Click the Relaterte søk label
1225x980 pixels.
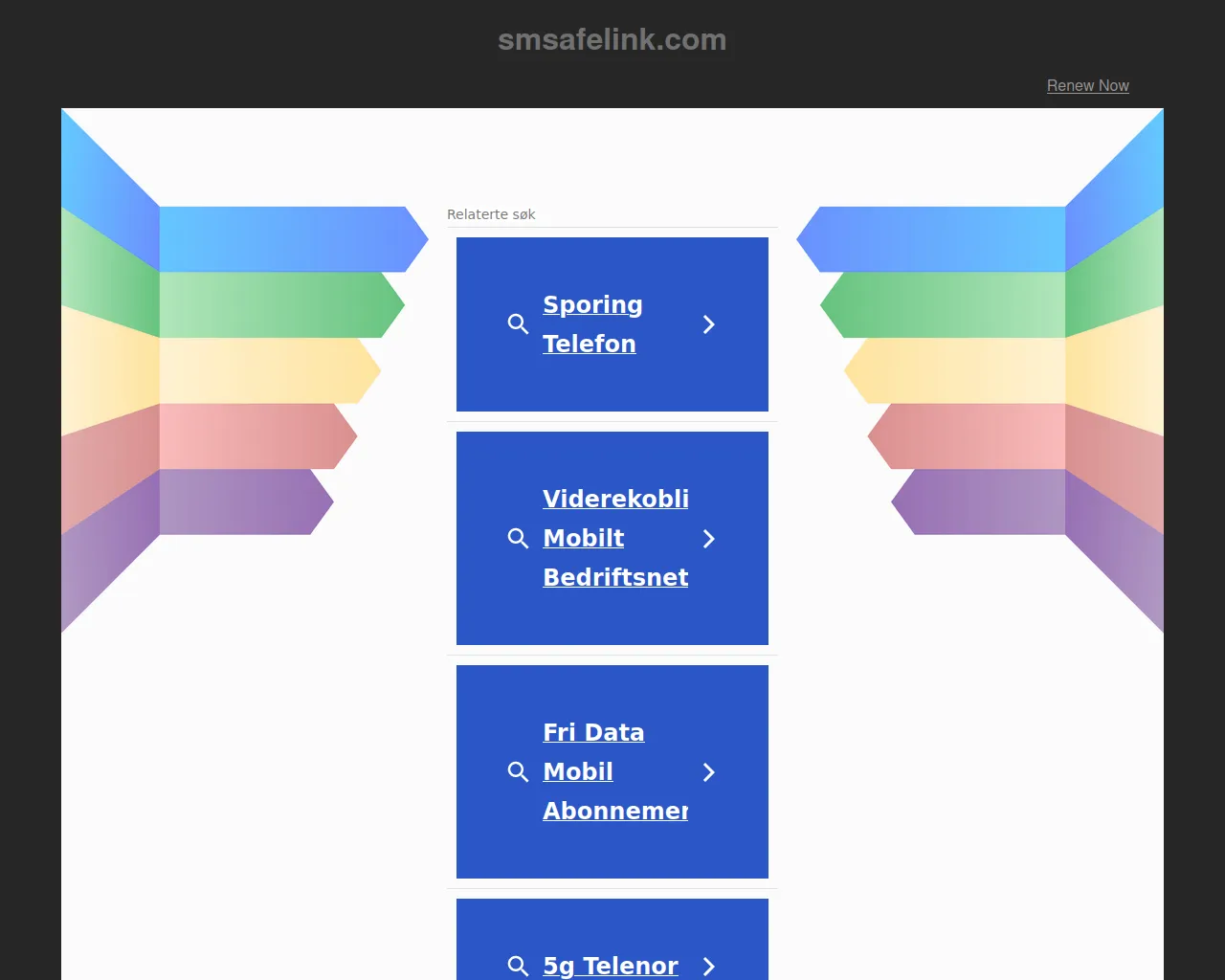click(x=491, y=214)
